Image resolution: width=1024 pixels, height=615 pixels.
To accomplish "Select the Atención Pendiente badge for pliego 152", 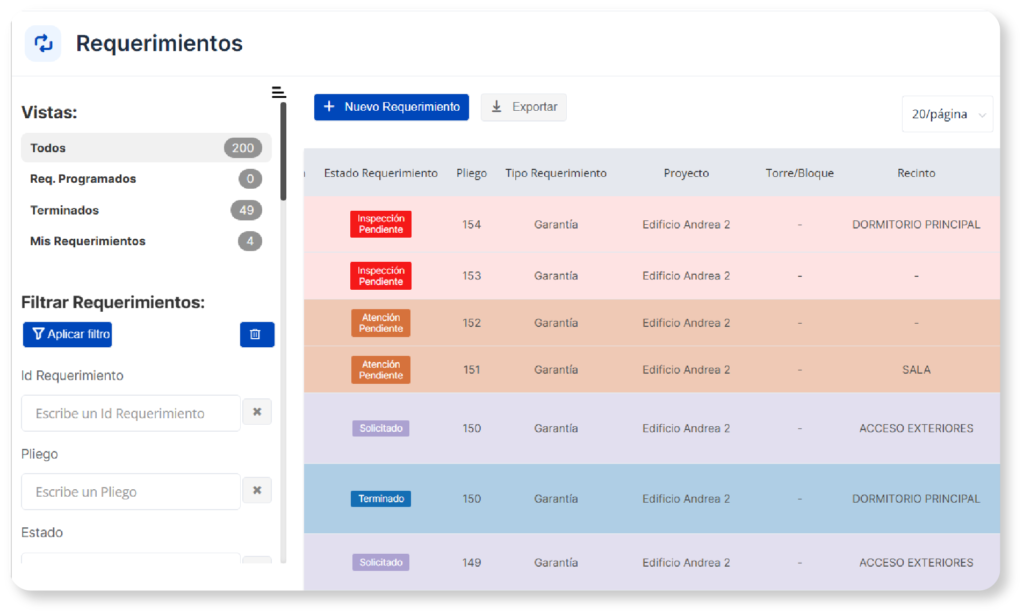I will pyautogui.click(x=381, y=323).
